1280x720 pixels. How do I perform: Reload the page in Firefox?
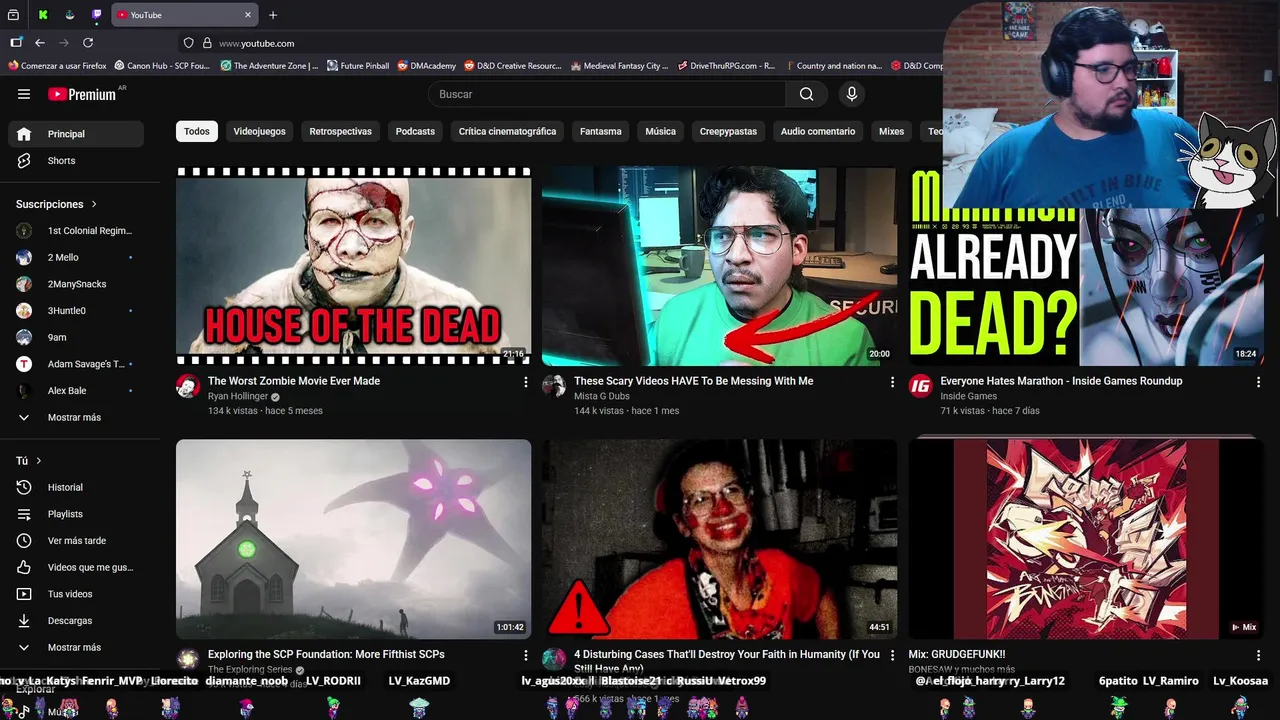point(88,43)
